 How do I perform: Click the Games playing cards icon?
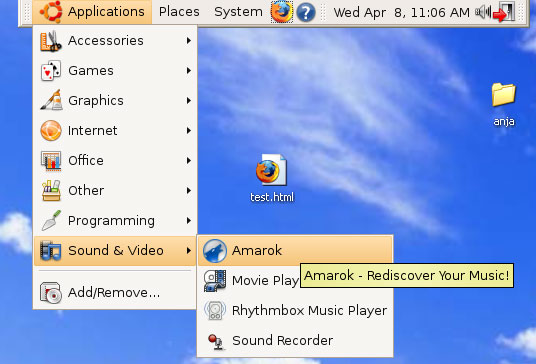click(51, 71)
